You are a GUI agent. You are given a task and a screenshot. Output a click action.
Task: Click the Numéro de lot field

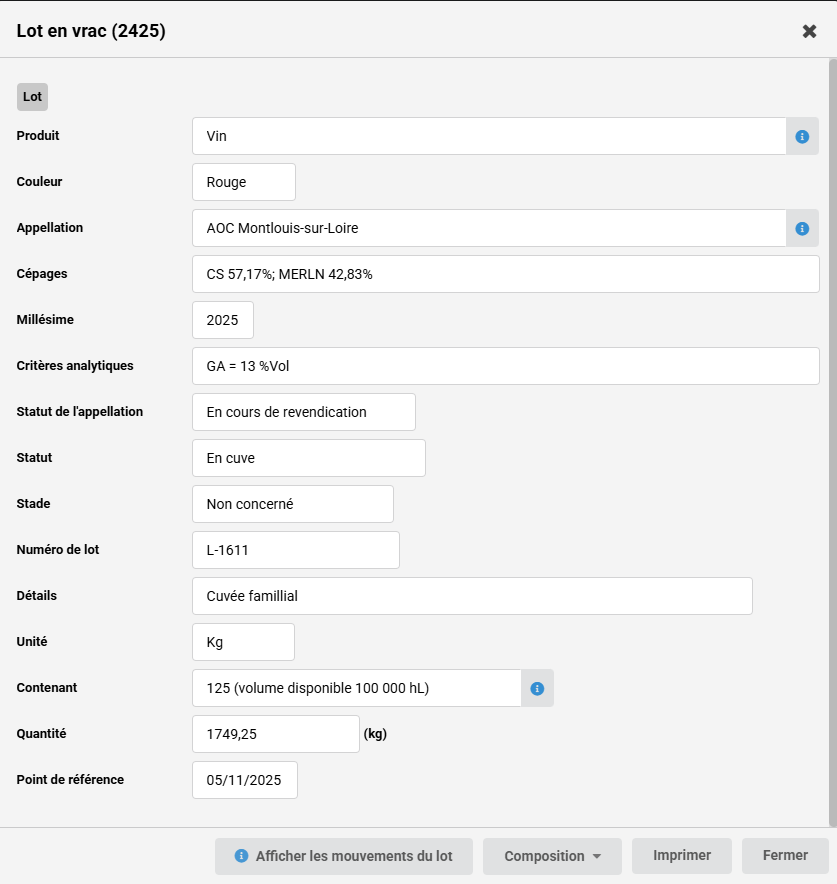(x=295, y=550)
